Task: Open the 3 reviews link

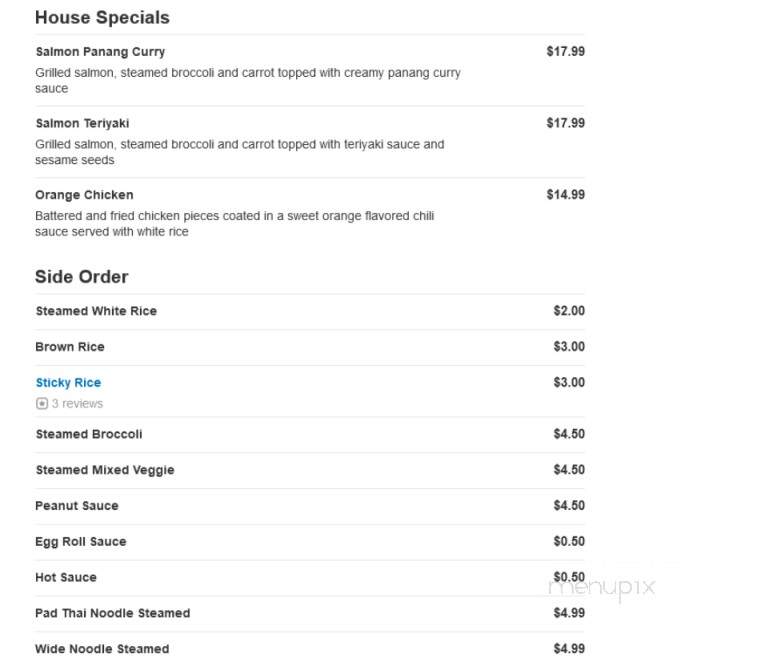Action: 77,403
